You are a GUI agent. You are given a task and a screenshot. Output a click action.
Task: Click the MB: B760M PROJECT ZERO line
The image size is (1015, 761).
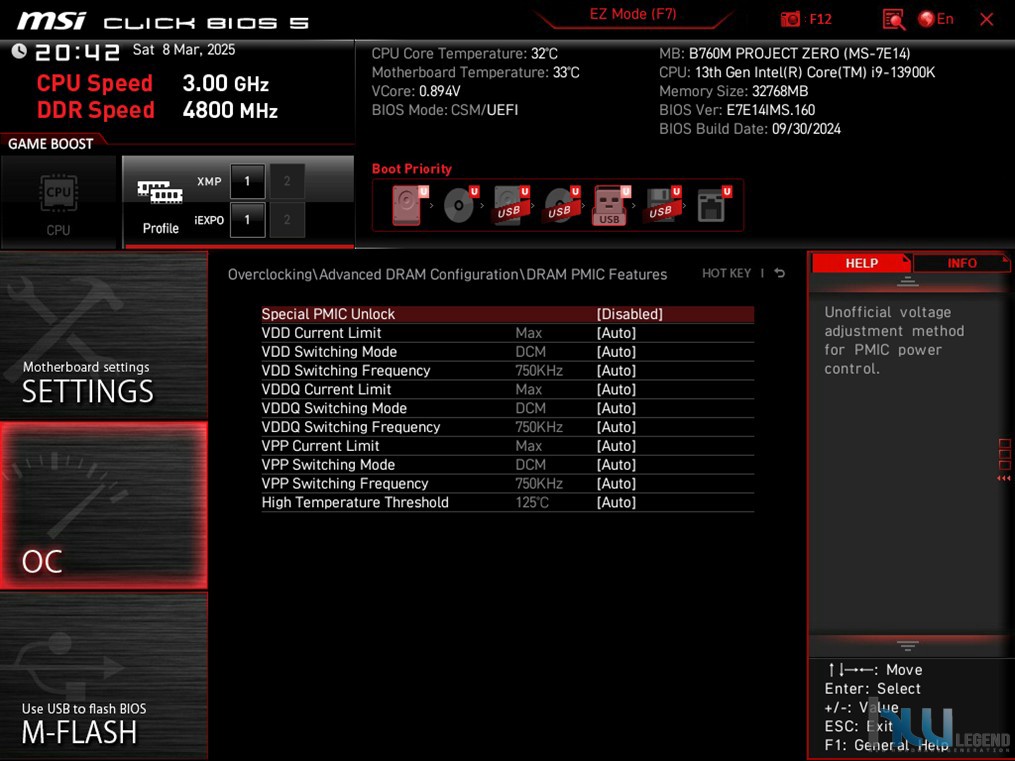pos(785,53)
